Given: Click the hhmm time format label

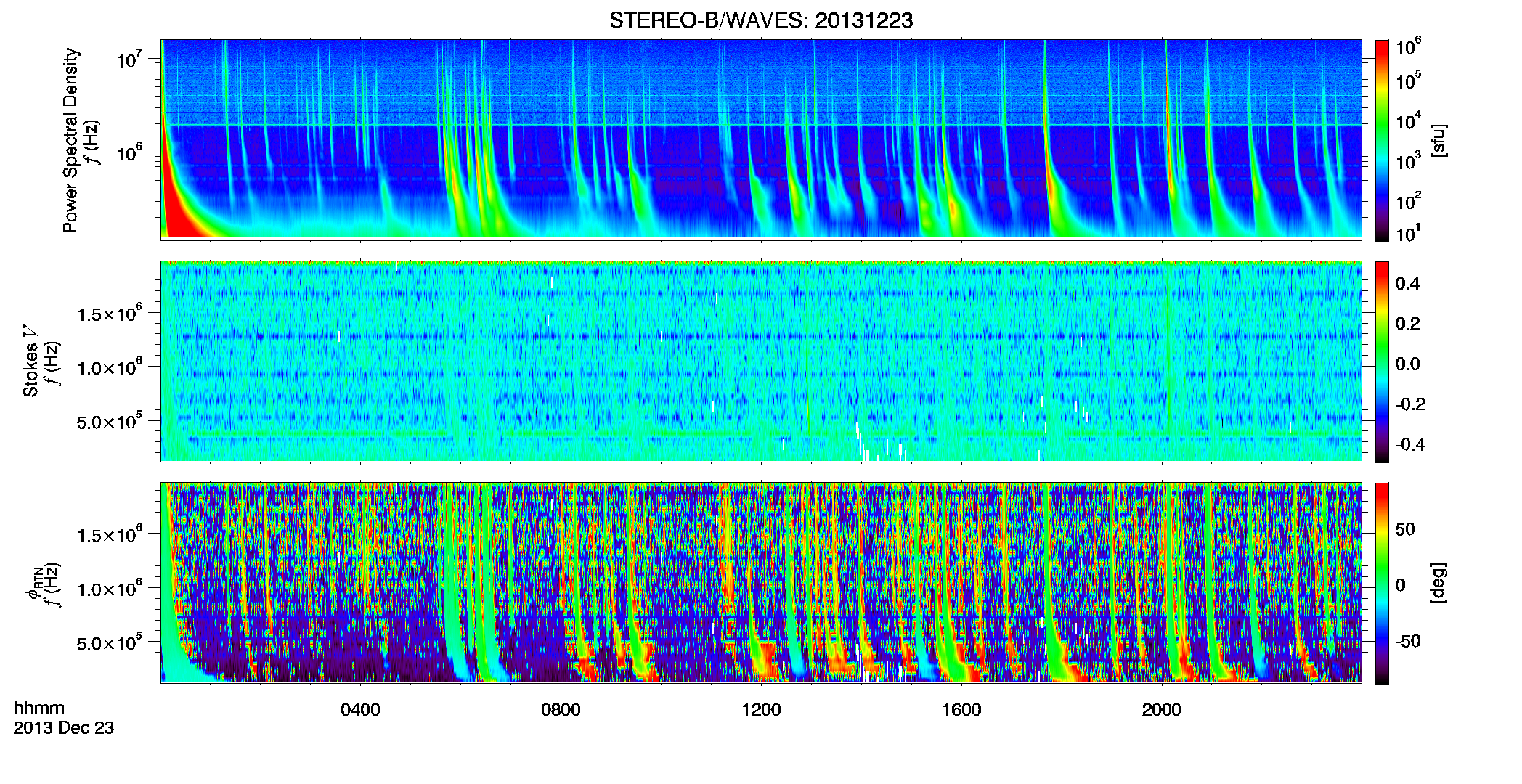Looking at the screenshot, I should click(39, 708).
